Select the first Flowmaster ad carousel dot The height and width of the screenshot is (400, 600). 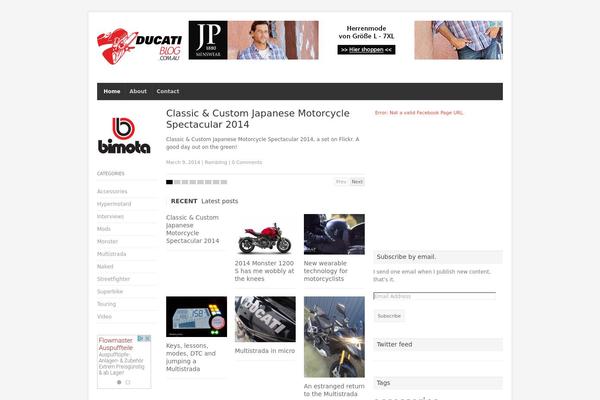(x=119, y=382)
